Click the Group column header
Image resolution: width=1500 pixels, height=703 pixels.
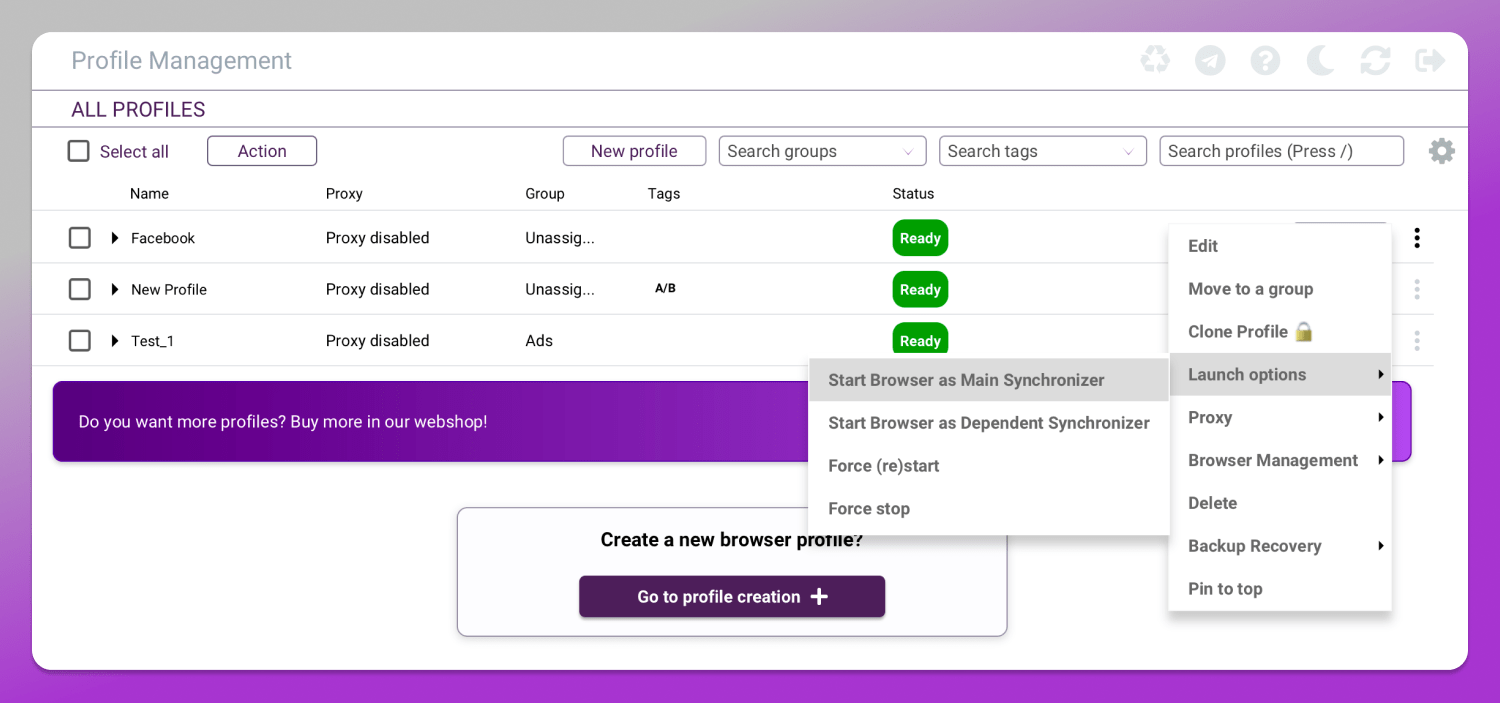pos(545,194)
